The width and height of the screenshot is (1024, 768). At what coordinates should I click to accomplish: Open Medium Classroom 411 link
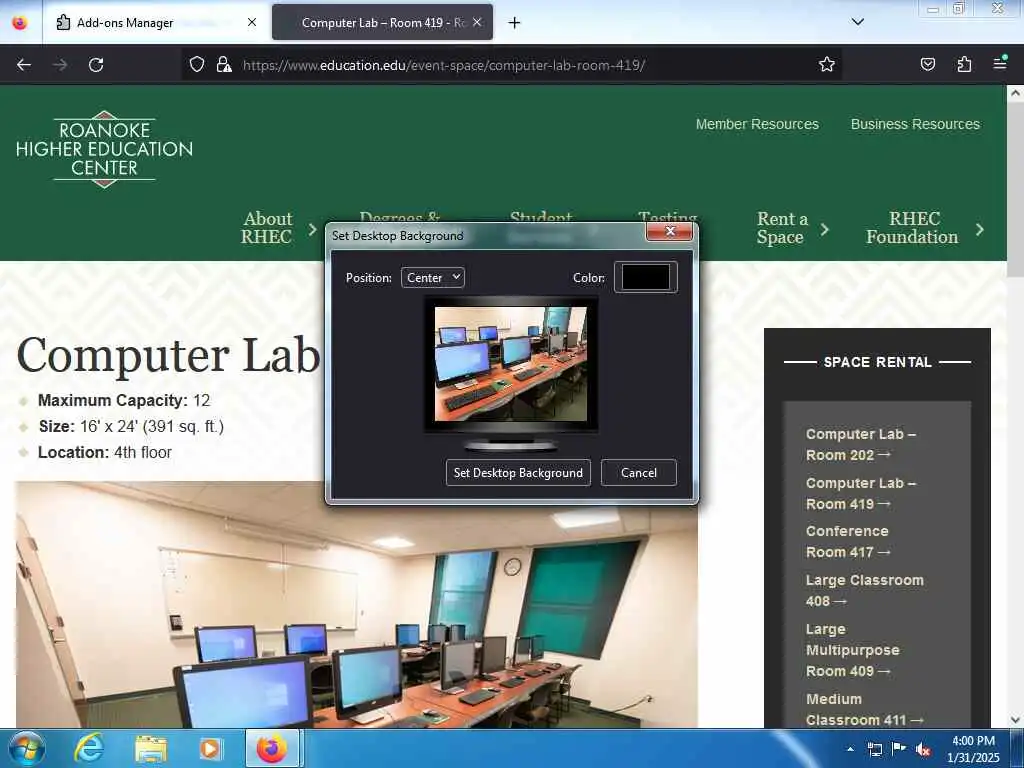[864, 709]
